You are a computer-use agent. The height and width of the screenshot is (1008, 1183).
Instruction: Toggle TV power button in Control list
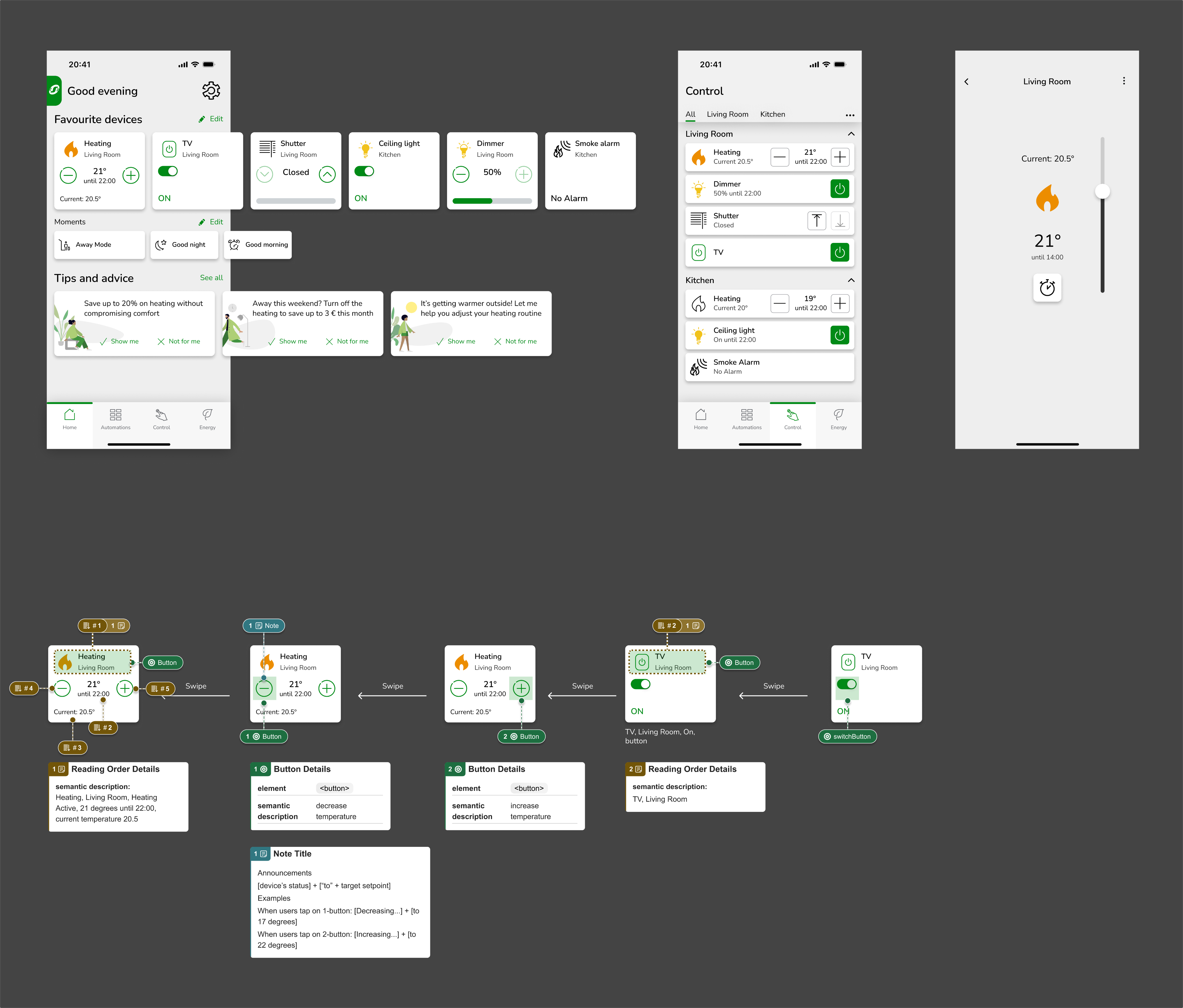(x=839, y=252)
